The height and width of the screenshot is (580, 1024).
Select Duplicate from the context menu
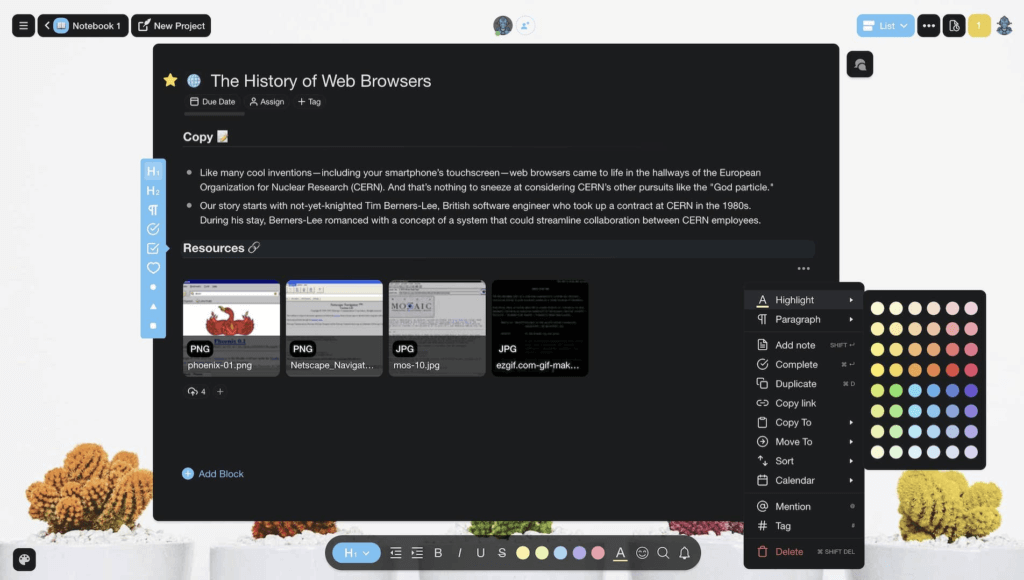coord(795,384)
